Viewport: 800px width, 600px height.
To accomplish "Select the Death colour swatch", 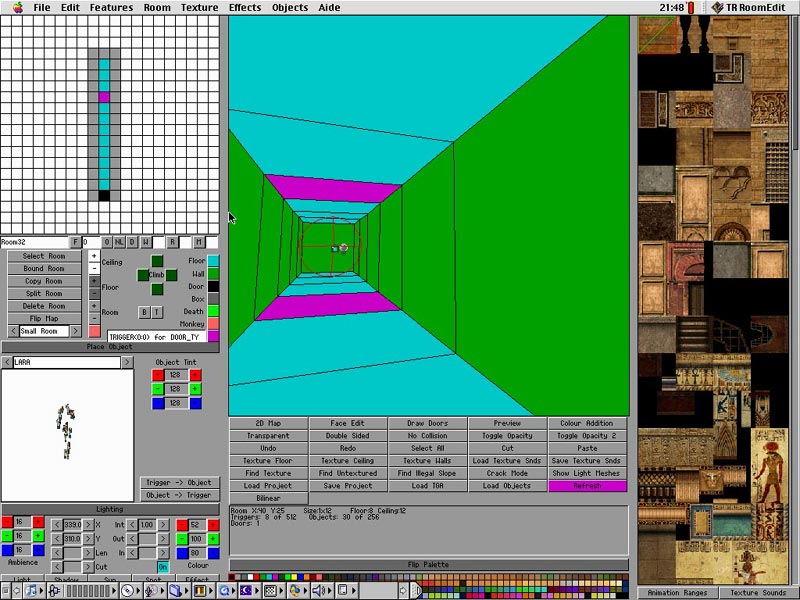I will point(213,311).
